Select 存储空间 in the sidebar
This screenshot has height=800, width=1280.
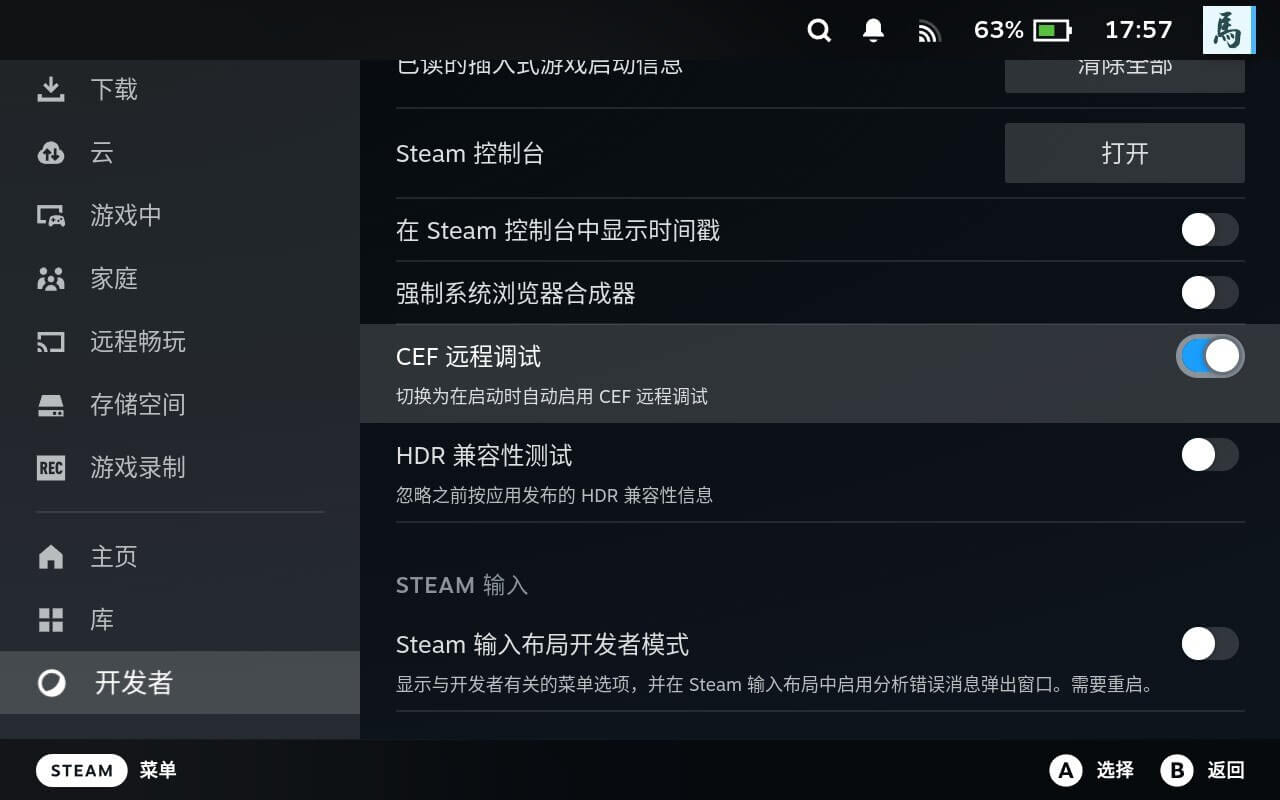[138, 405]
